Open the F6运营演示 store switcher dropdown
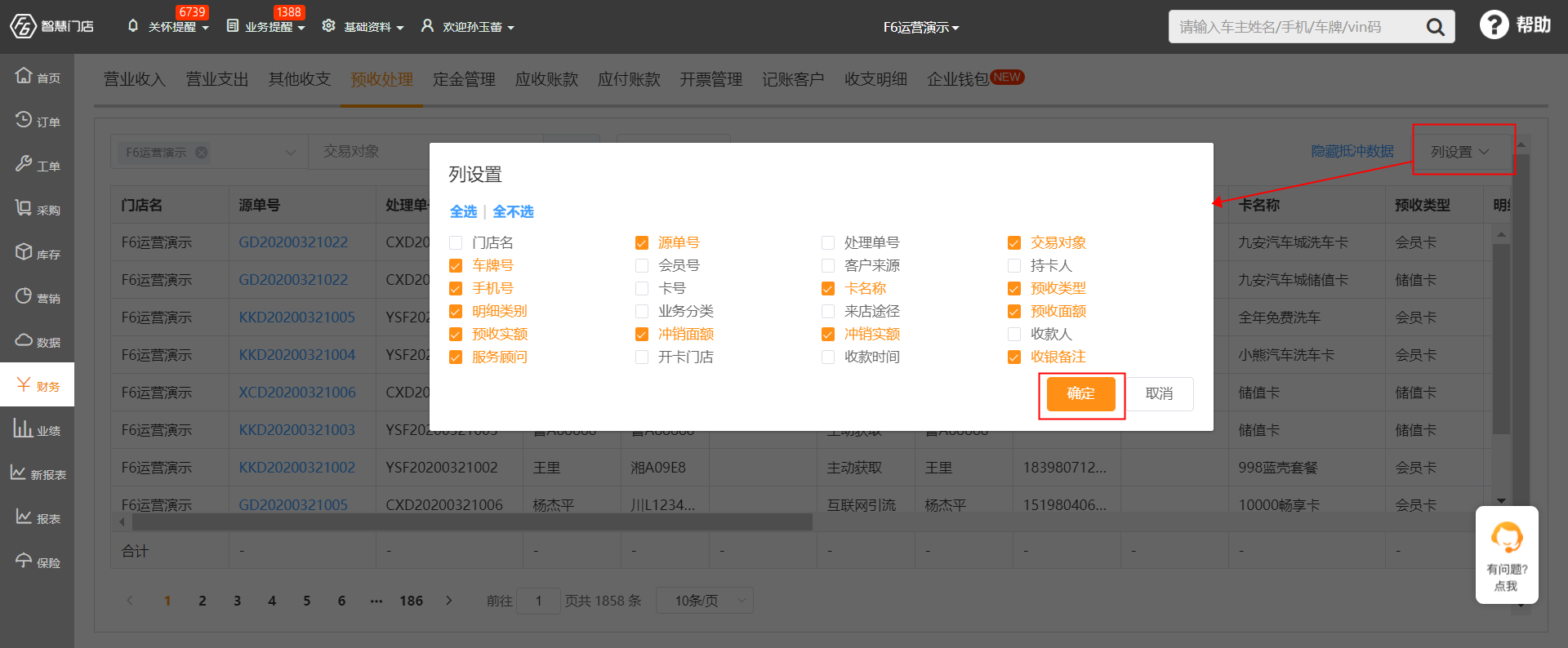 click(921, 27)
